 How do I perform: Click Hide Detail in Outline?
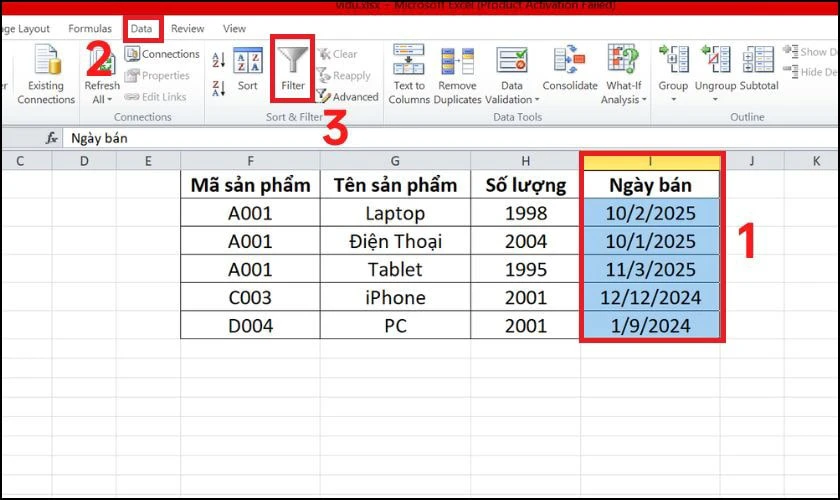click(810, 71)
